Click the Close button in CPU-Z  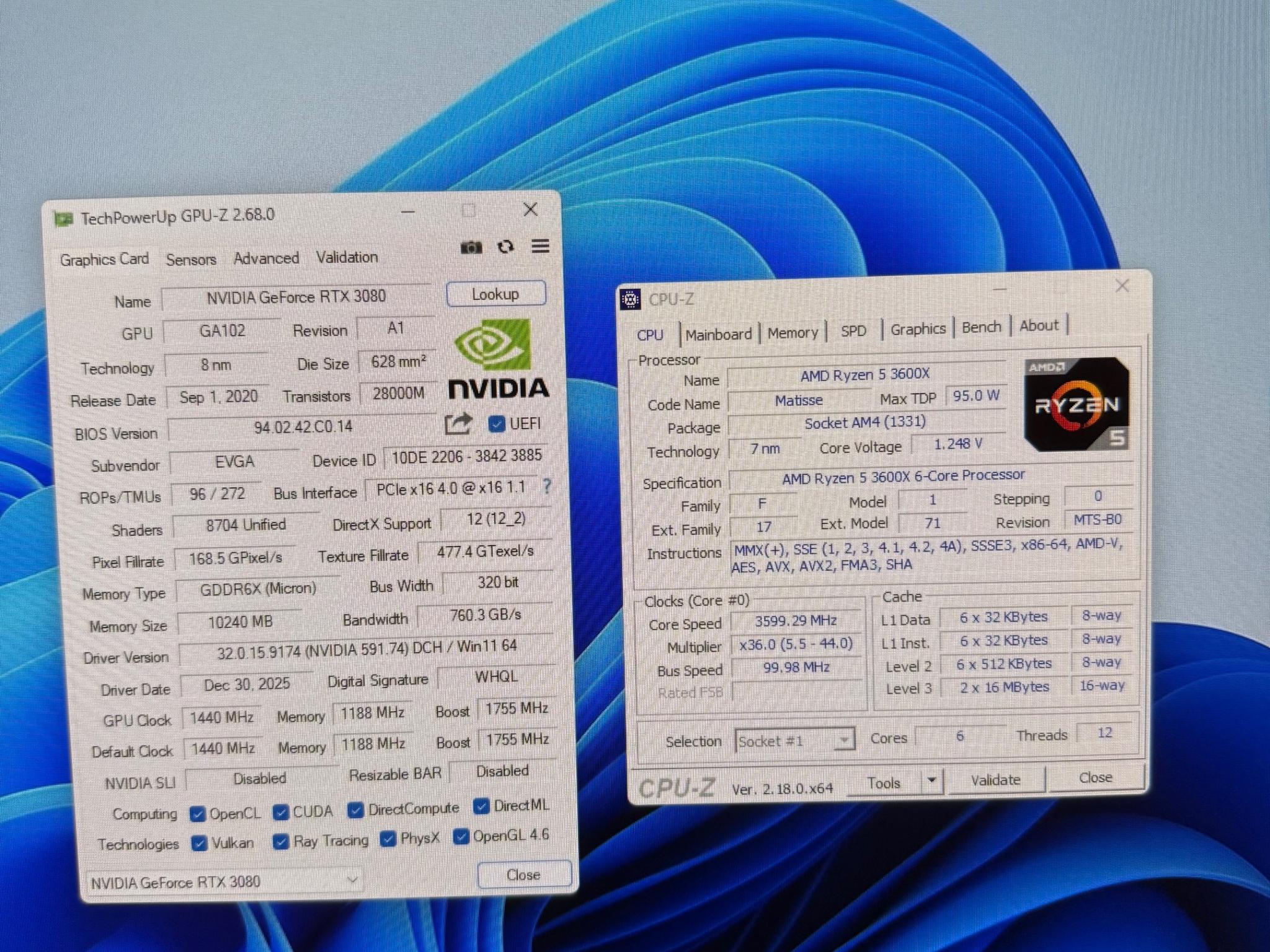[1095, 778]
